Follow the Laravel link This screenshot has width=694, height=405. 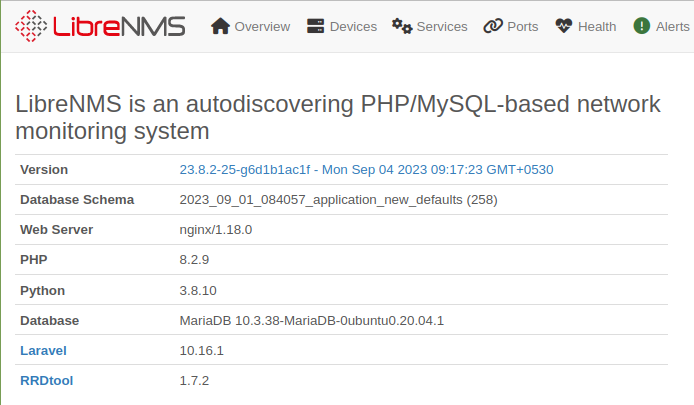(43, 351)
